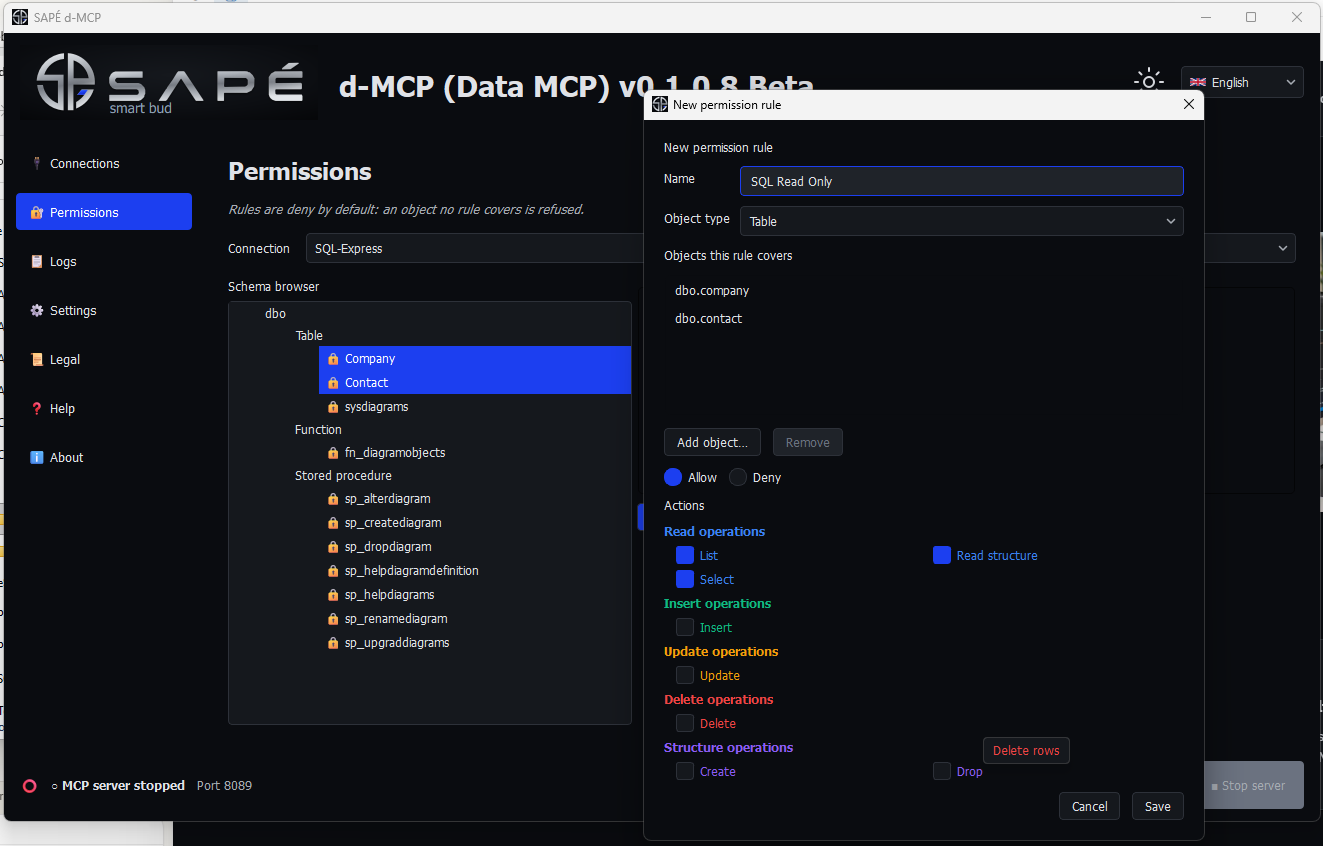Collapse the Stored procedure group node

343,476
